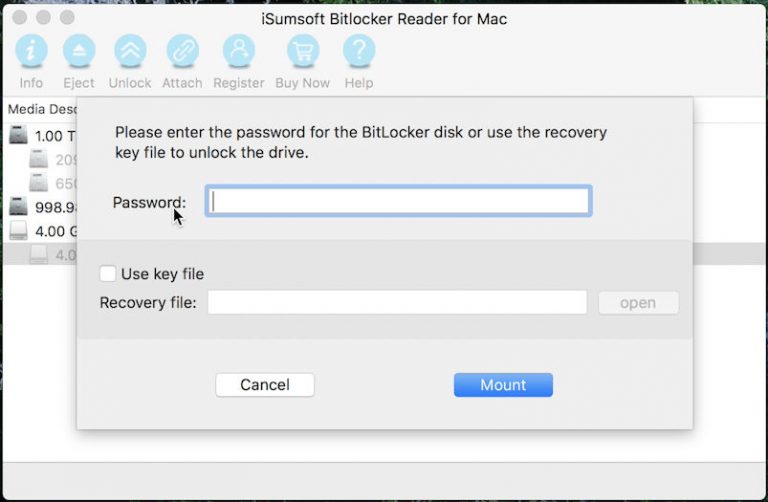Open the Help toolbar icon
Image resolution: width=768 pixels, height=502 pixels.
pos(359,51)
